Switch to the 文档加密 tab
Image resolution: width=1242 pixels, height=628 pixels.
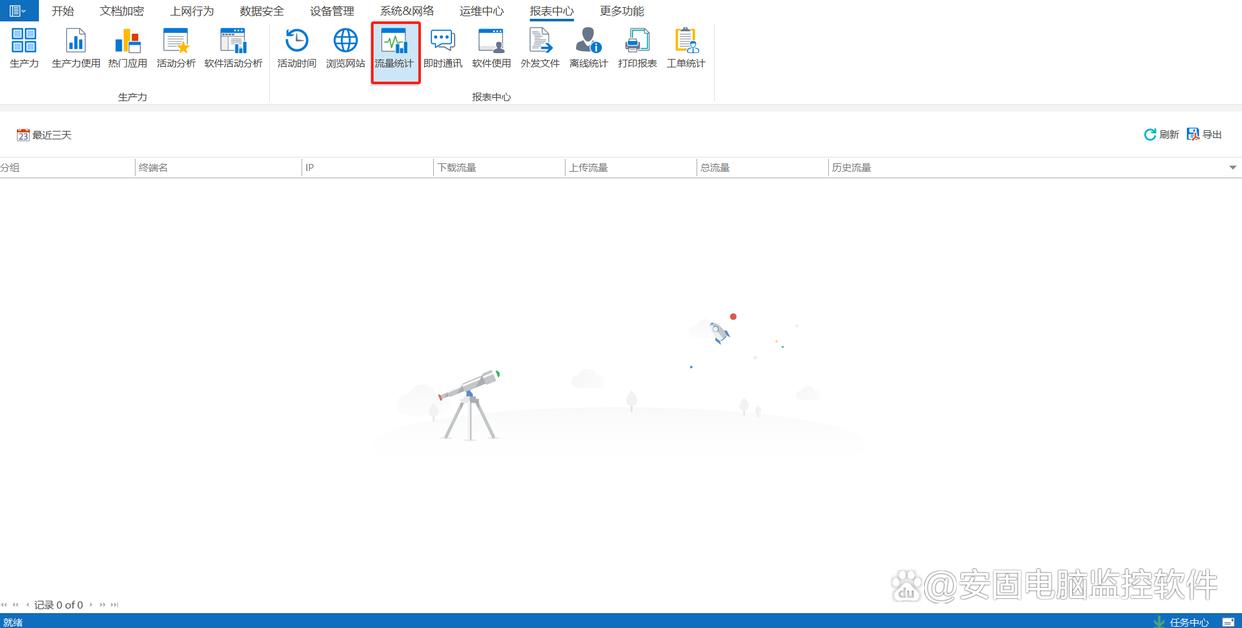122,11
